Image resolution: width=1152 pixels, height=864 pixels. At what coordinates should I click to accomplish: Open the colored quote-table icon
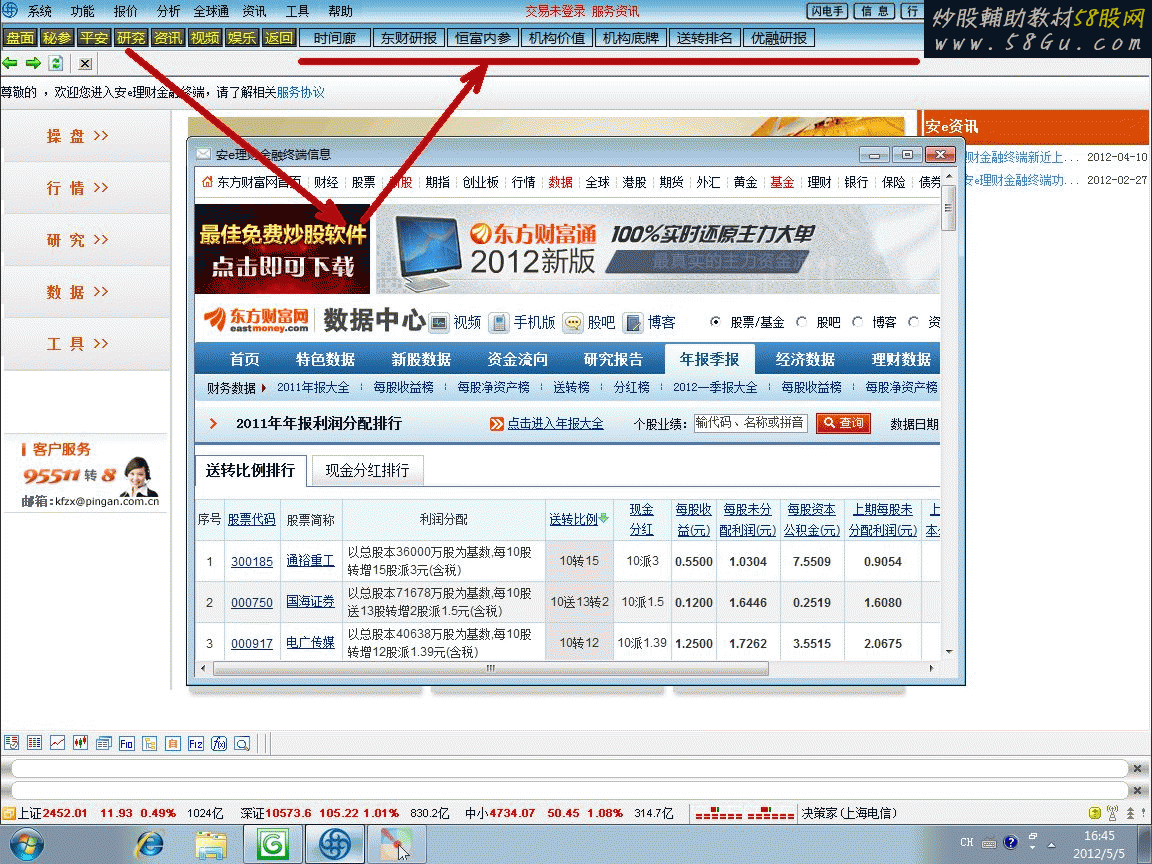pyautogui.click(x=35, y=743)
